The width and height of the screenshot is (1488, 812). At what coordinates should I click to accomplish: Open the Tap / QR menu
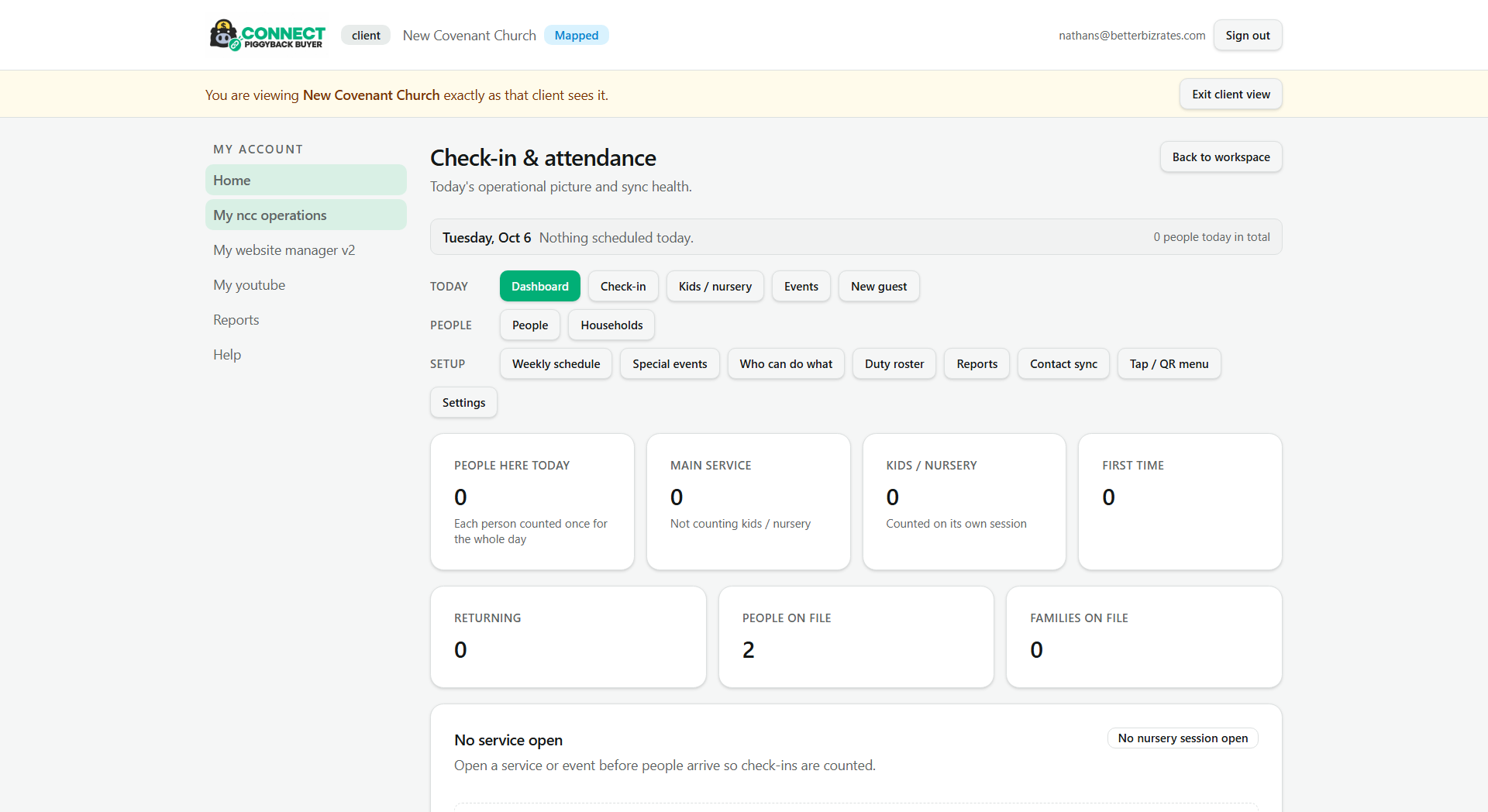(x=1169, y=364)
